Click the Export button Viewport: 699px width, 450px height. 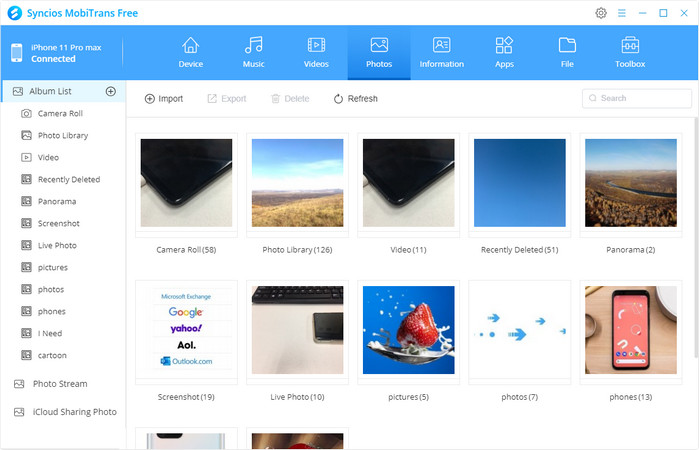click(x=226, y=99)
